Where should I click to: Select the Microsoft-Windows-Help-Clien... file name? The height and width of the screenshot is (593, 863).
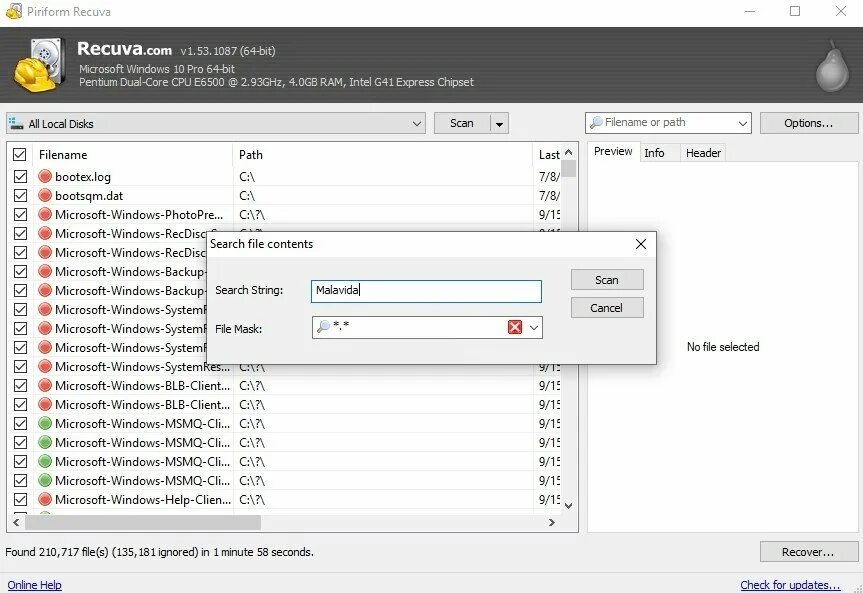pyautogui.click(x=143, y=499)
